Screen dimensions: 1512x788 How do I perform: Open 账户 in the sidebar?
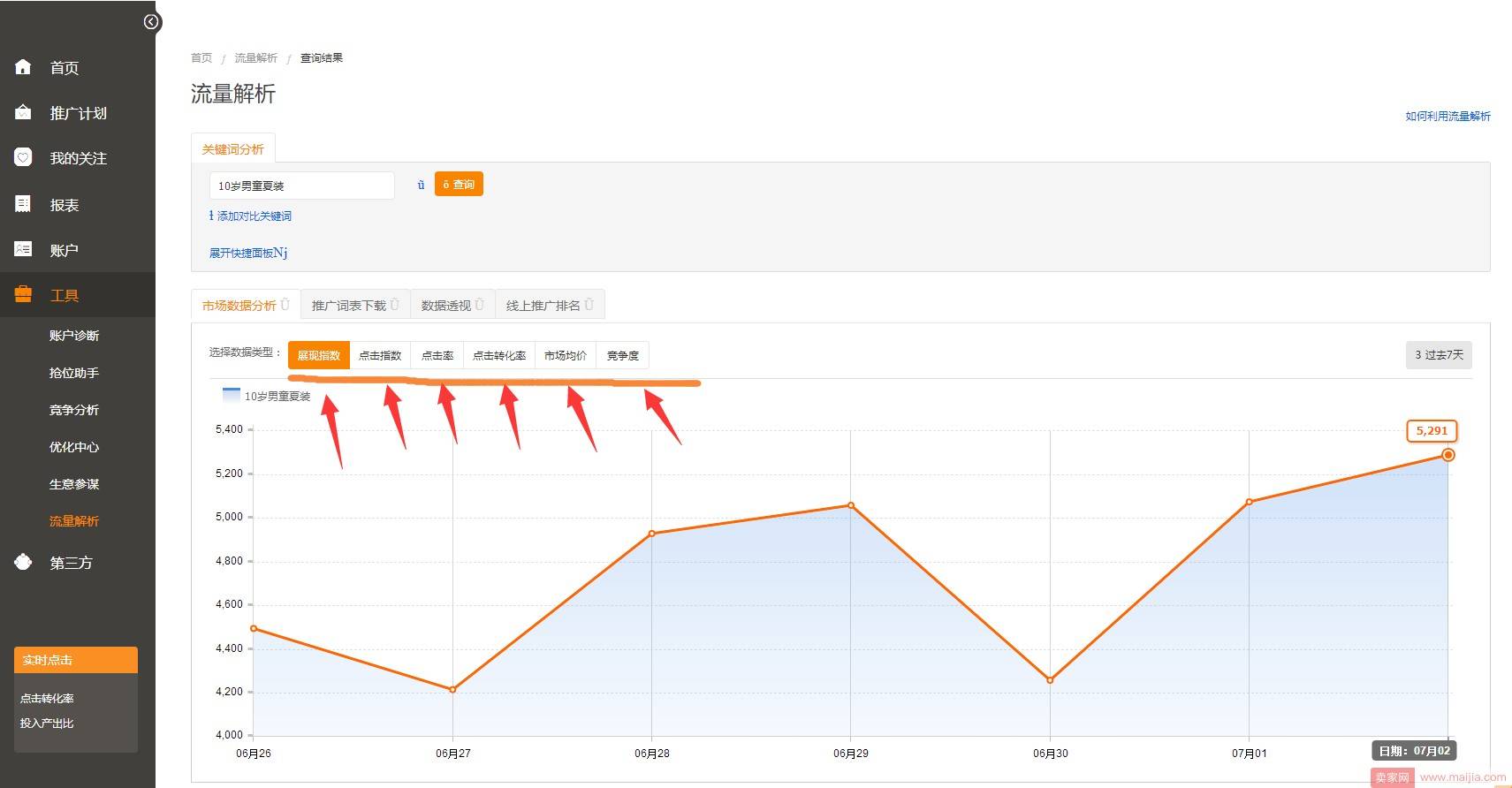(x=65, y=250)
